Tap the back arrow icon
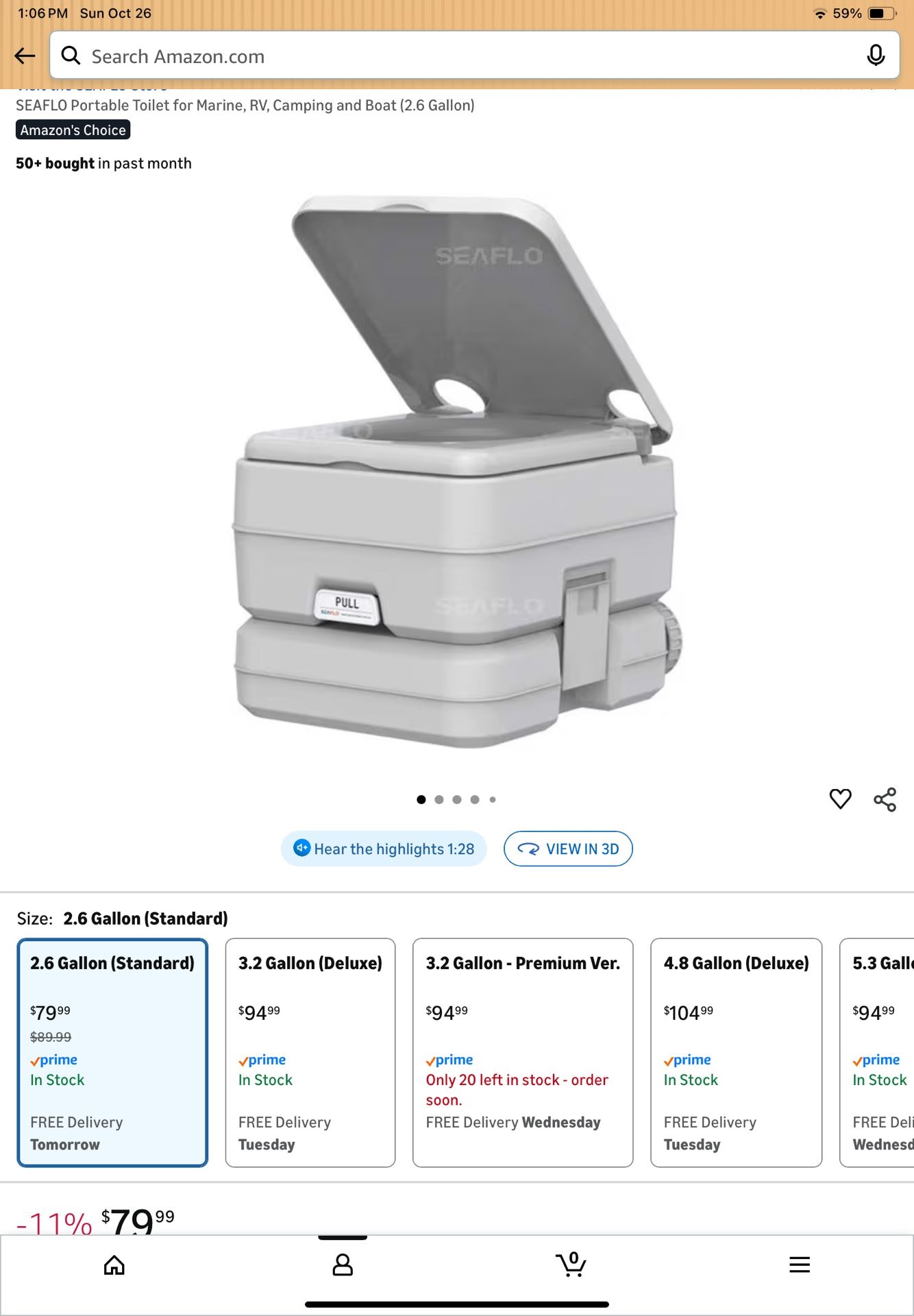 [x=25, y=56]
